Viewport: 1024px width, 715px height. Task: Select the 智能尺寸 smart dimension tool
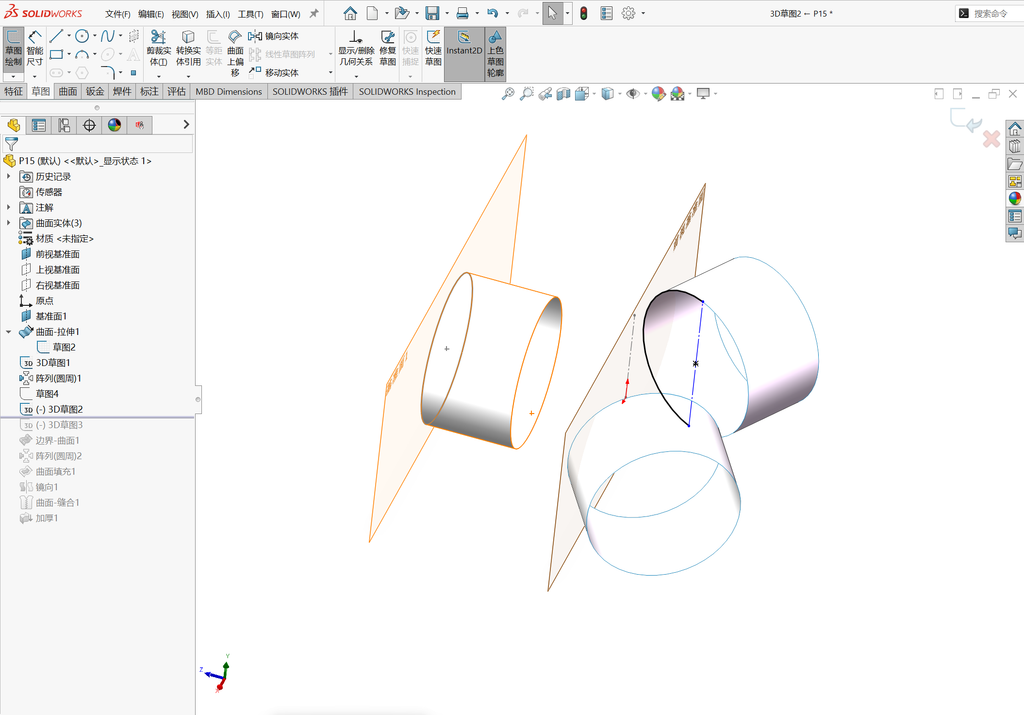(x=35, y=48)
